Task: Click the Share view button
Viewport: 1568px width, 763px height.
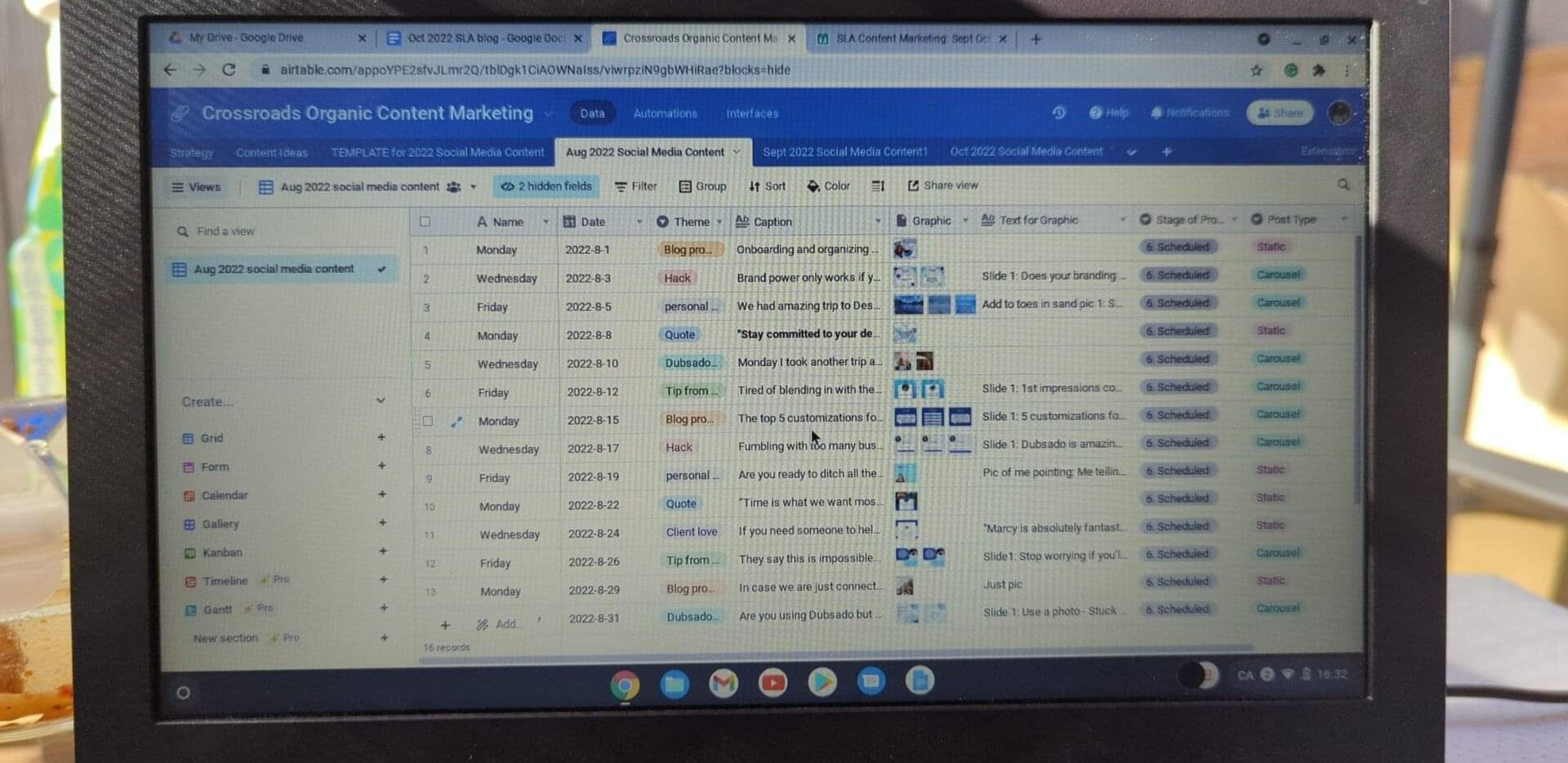Action: [942, 185]
